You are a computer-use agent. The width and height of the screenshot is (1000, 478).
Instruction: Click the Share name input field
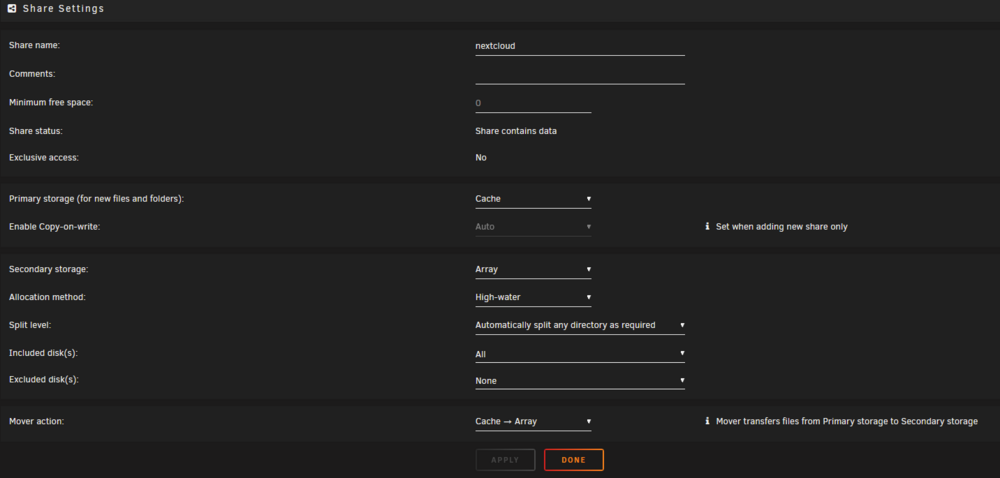click(580, 46)
